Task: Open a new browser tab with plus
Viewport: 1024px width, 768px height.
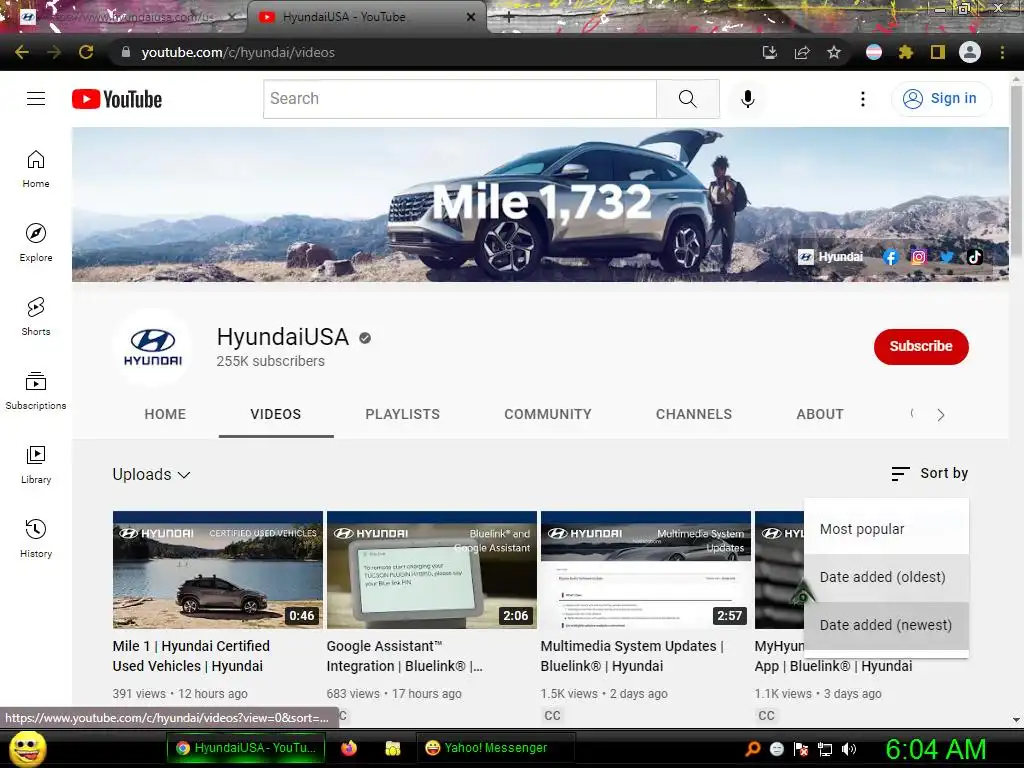Action: (509, 17)
